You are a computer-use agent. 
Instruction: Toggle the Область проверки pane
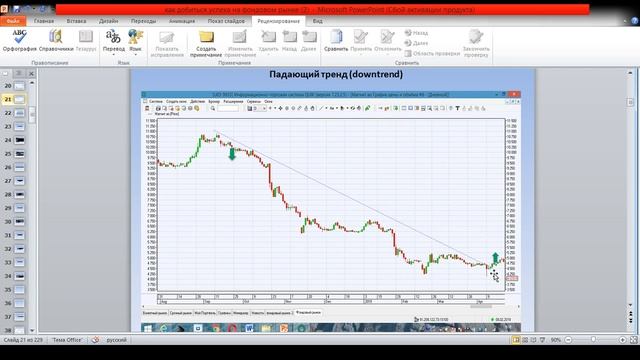click(432, 53)
